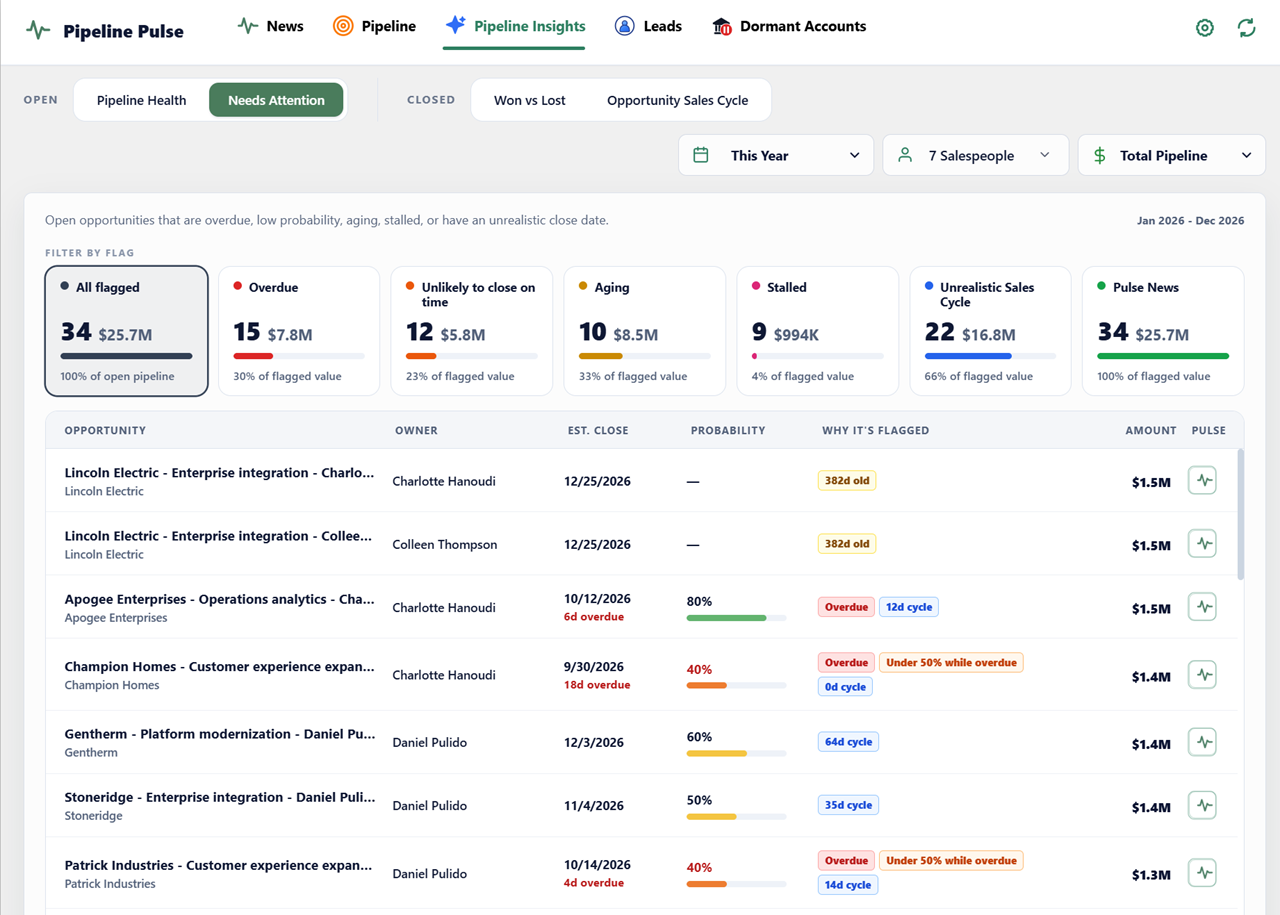Image resolution: width=1280 pixels, height=915 pixels.
Task: Switch to the Pipeline Health tab
Action: [142, 100]
